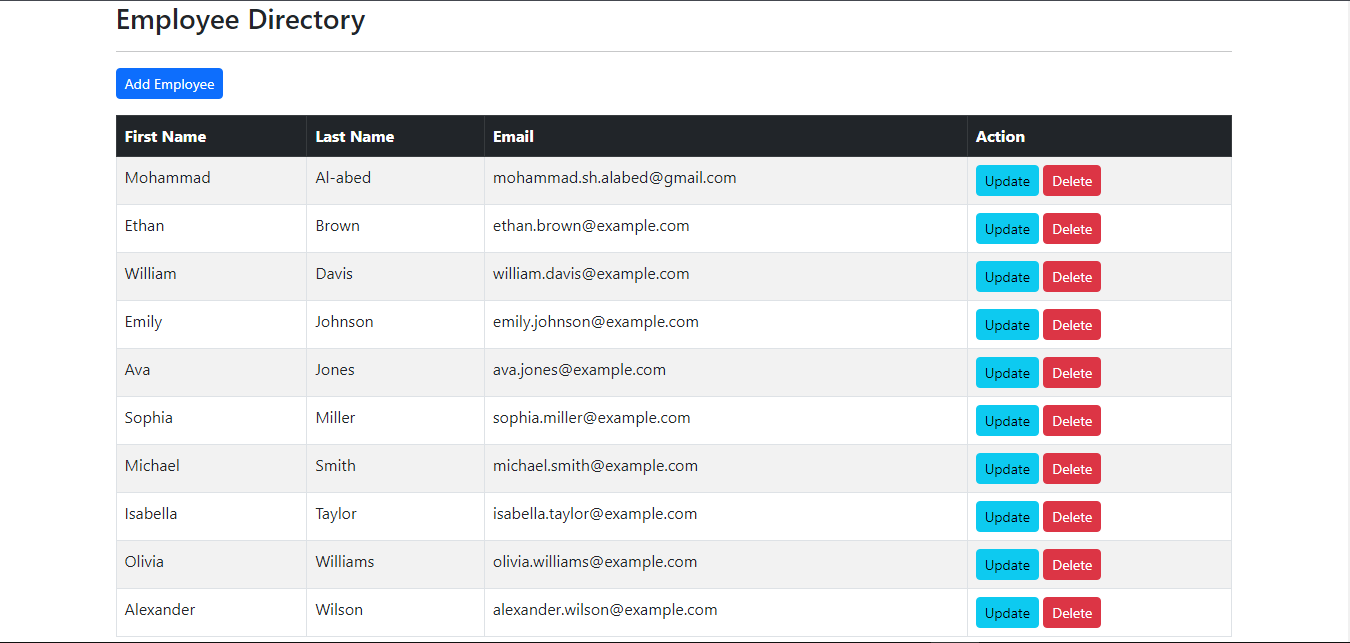
Task: Delete the Ava Jones entry
Action: coord(1071,373)
